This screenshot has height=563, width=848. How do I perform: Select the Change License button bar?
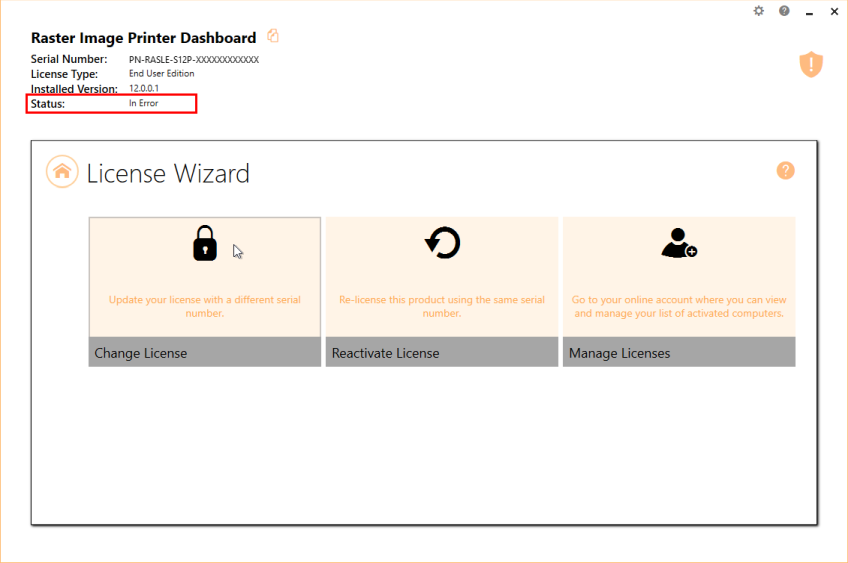205,353
